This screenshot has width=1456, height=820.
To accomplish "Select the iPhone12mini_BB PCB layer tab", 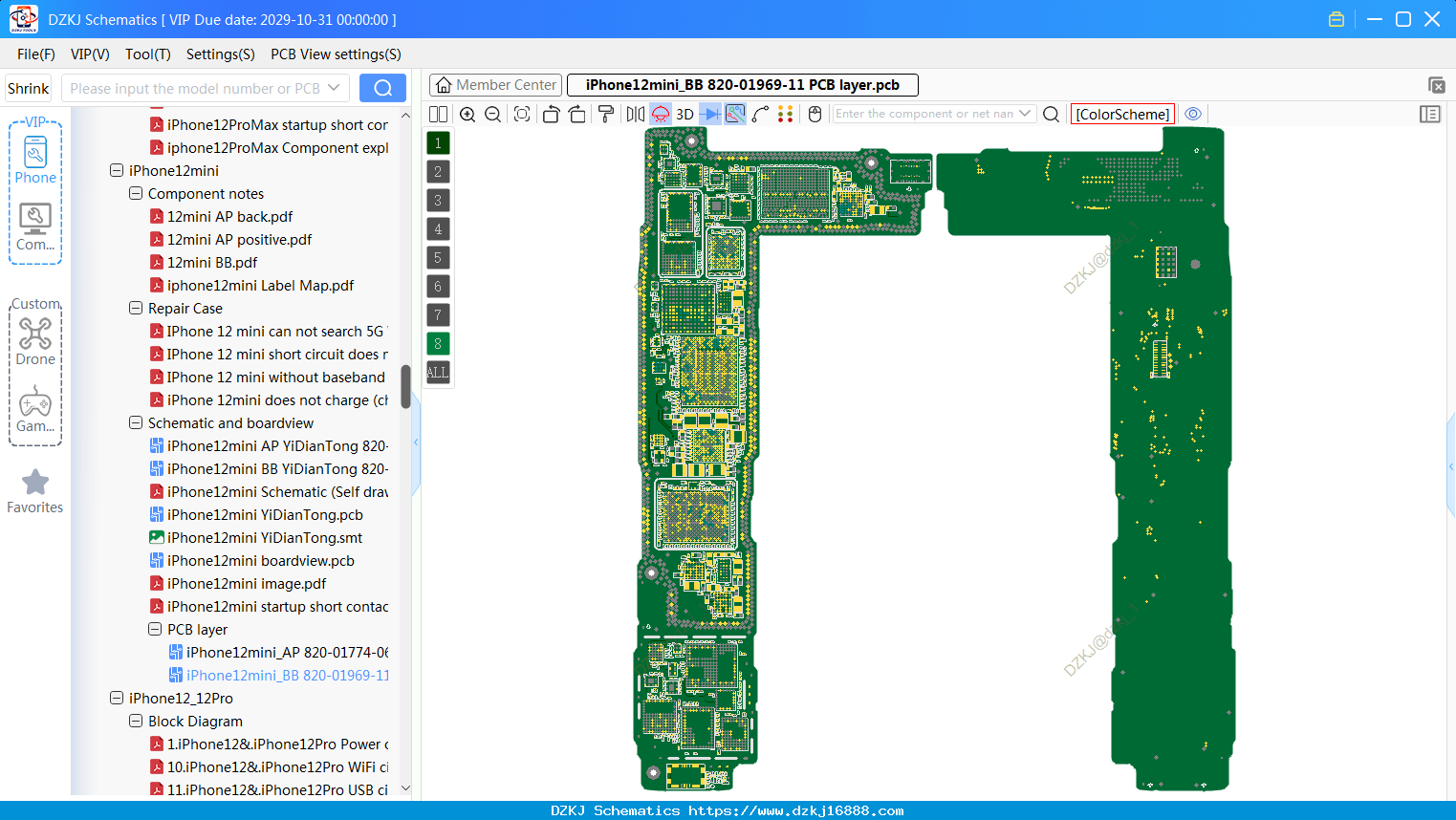I will (x=743, y=85).
